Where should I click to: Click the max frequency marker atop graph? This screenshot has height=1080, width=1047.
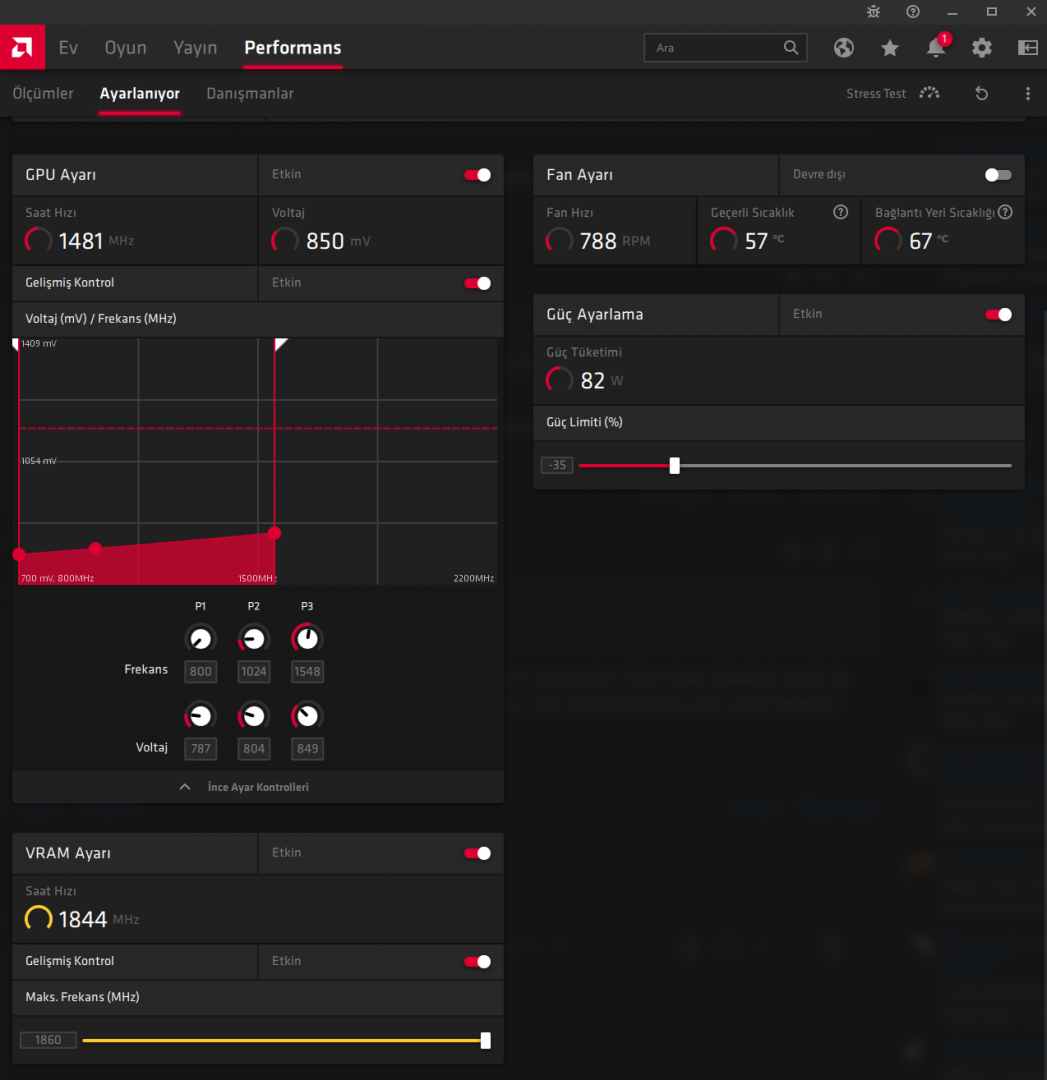click(280, 344)
